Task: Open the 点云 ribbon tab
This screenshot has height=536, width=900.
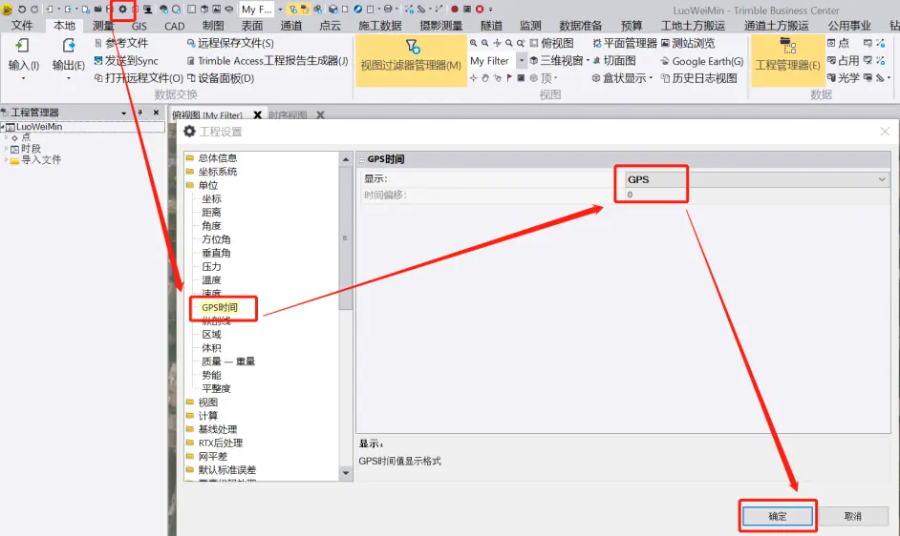Action: pos(330,26)
